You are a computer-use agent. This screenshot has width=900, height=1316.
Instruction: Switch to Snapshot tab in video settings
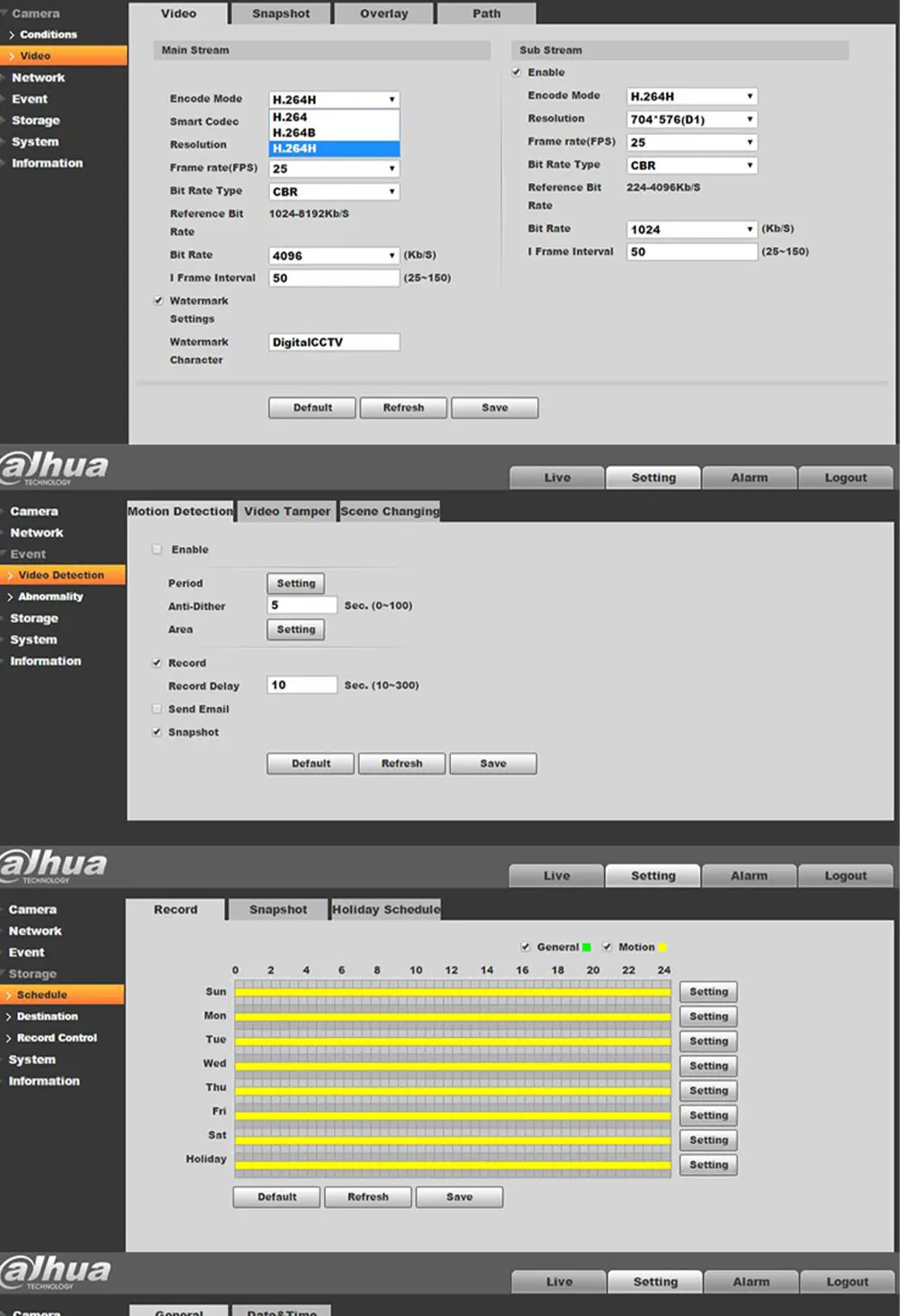tap(281, 13)
